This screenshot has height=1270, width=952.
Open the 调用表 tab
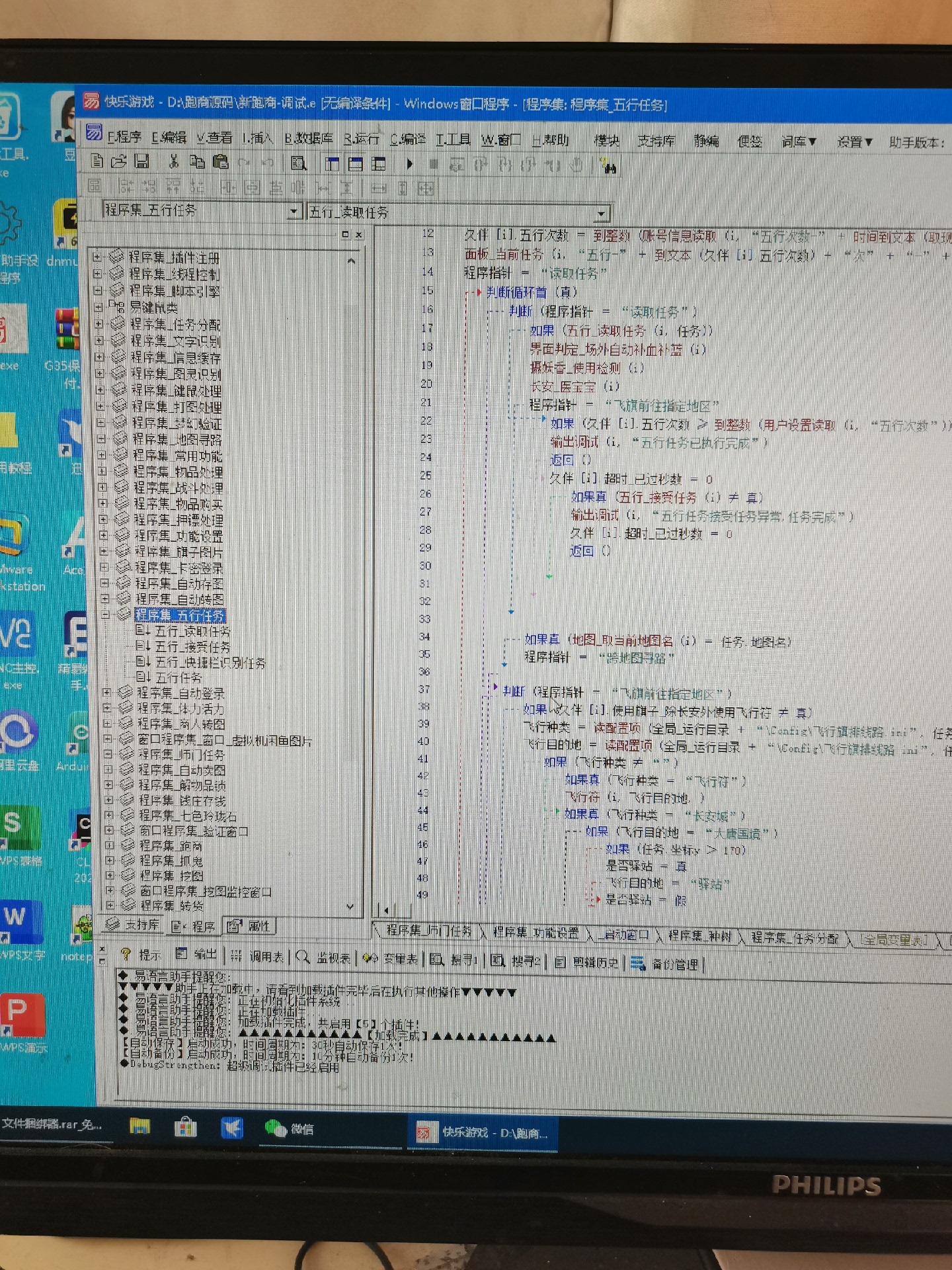[x=258, y=956]
